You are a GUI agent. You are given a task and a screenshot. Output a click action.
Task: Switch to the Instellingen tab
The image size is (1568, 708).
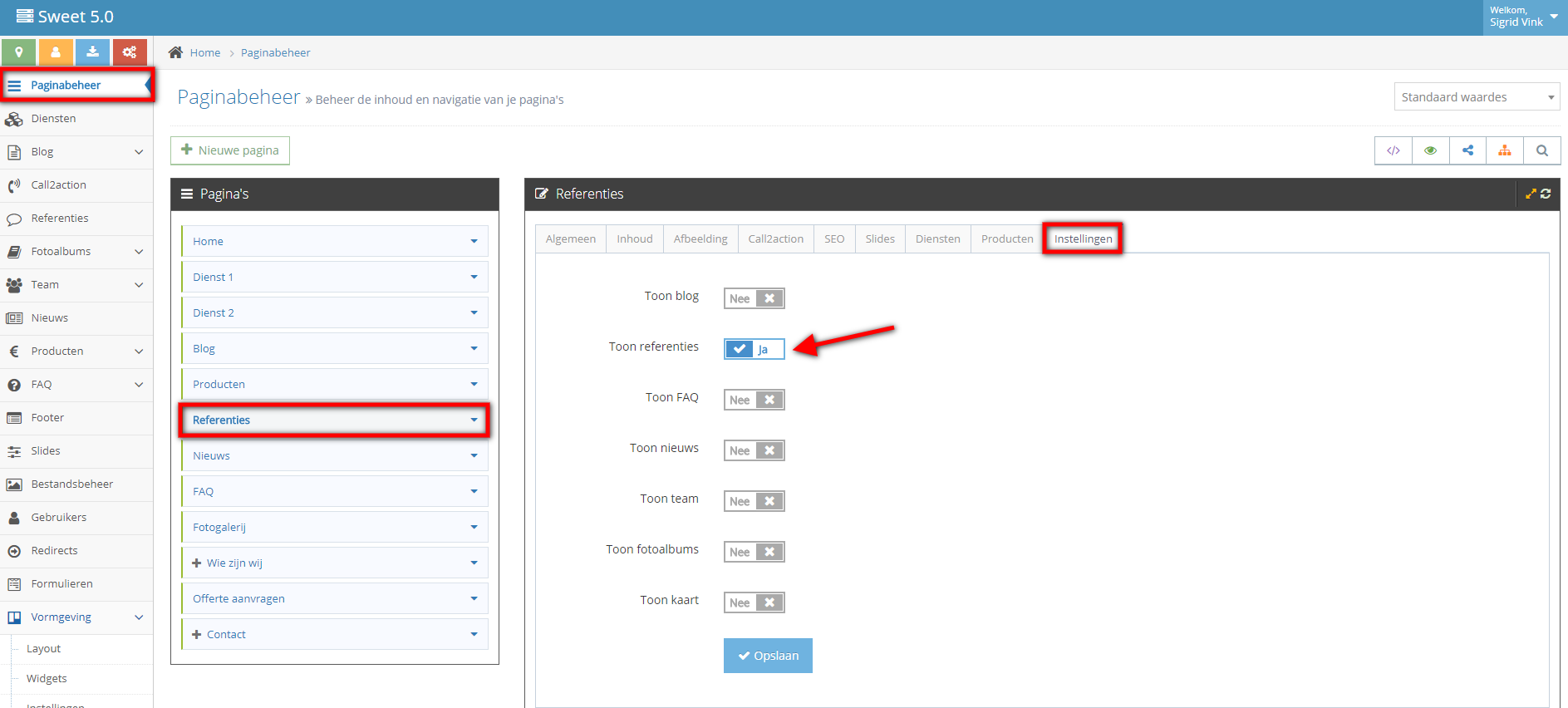1083,238
